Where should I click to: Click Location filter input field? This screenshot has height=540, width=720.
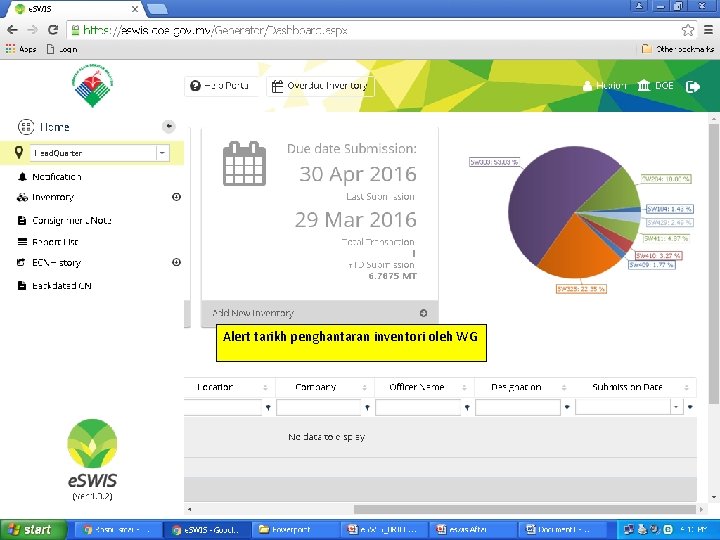coord(223,407)
